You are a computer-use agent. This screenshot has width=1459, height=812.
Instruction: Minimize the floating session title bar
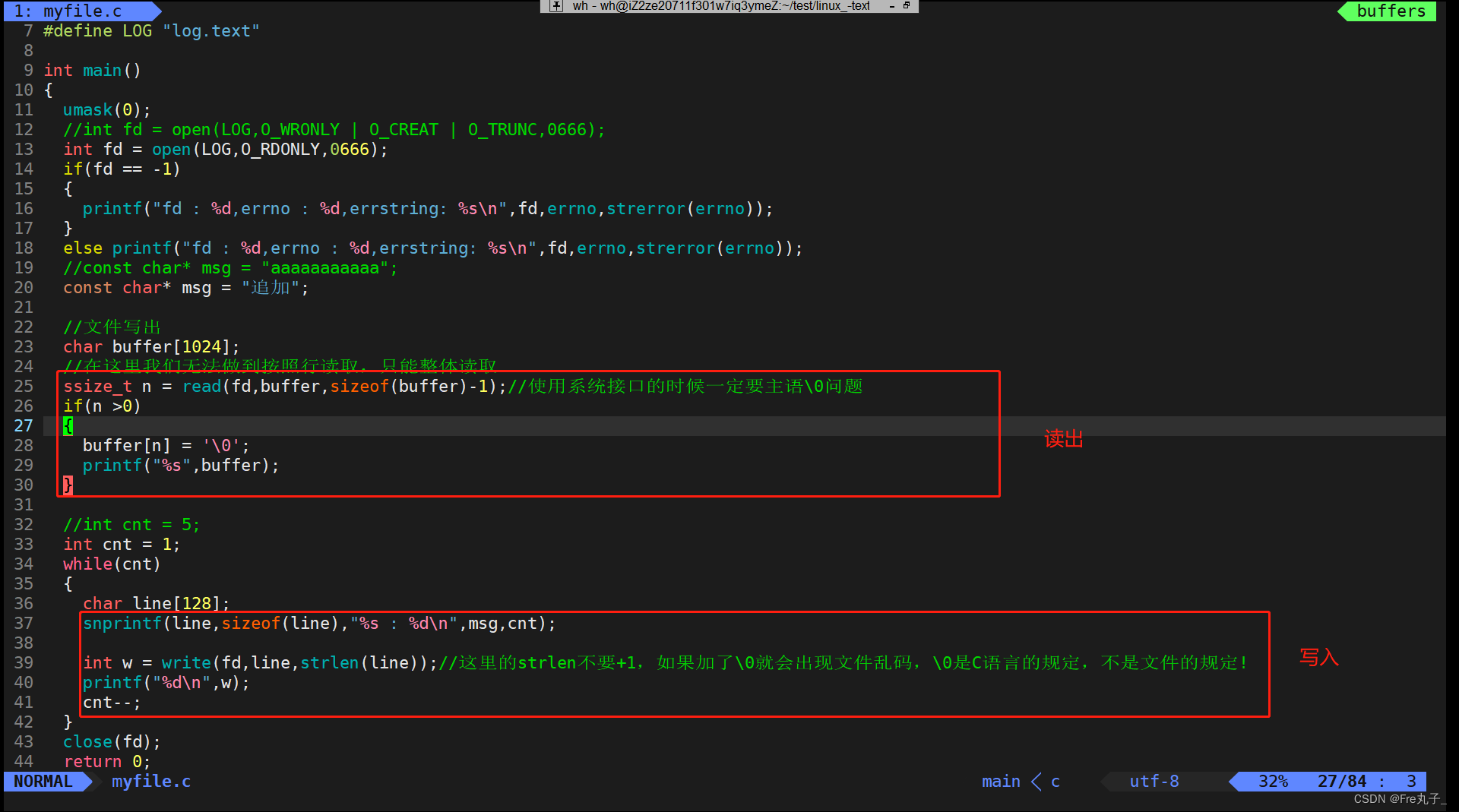(x=891, y=6)
